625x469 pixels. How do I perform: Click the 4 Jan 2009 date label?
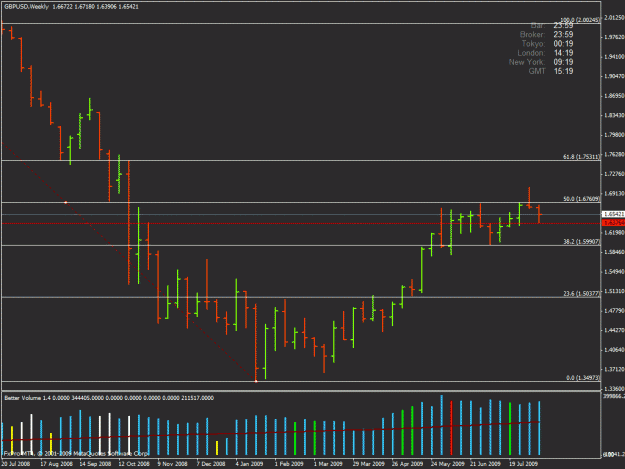tap(250, 464)
